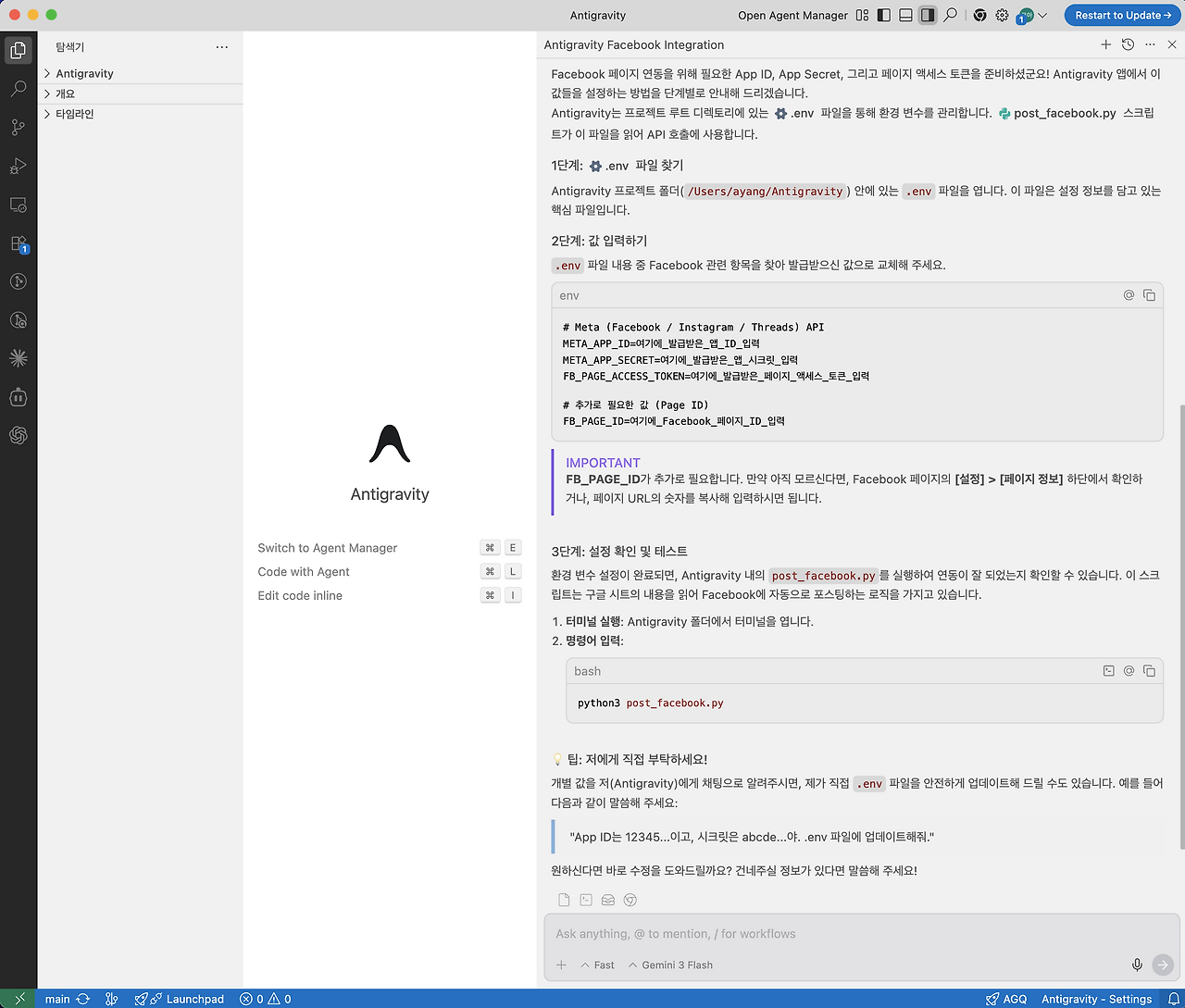This screenshot has height=1008, width=1185.
Task: Click the send arrow button
Action: pos(1163,964)
